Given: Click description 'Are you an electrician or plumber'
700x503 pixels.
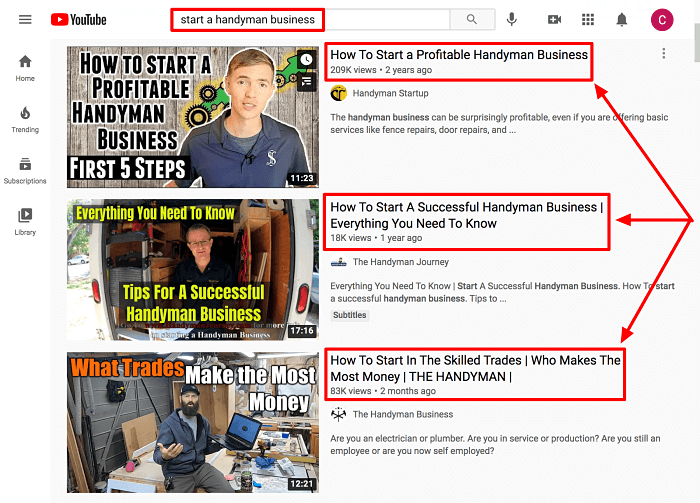Looking at the screenshot, I should click(495, 445).
